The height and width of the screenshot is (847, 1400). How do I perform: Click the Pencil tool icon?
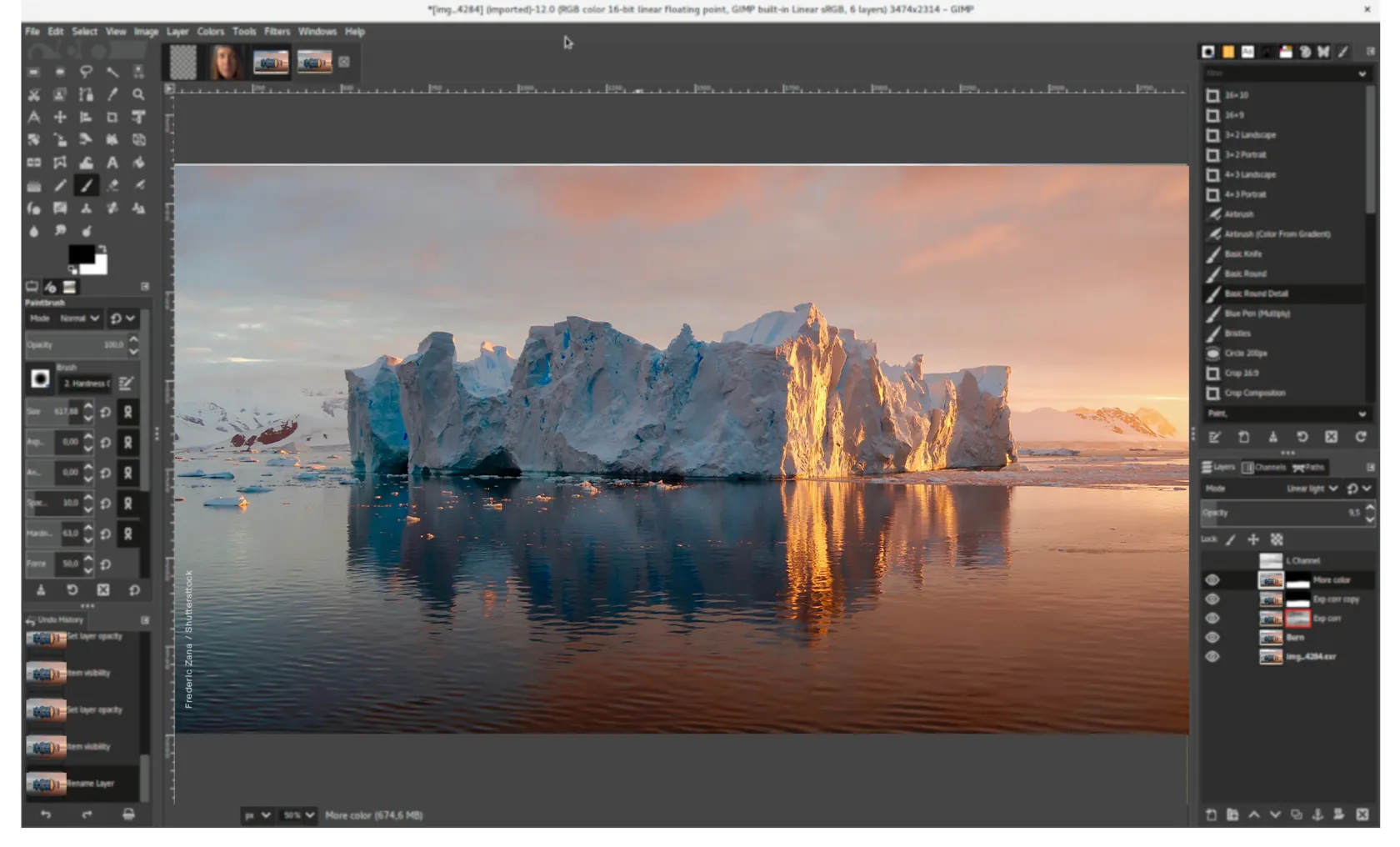[x=60, y=185]
